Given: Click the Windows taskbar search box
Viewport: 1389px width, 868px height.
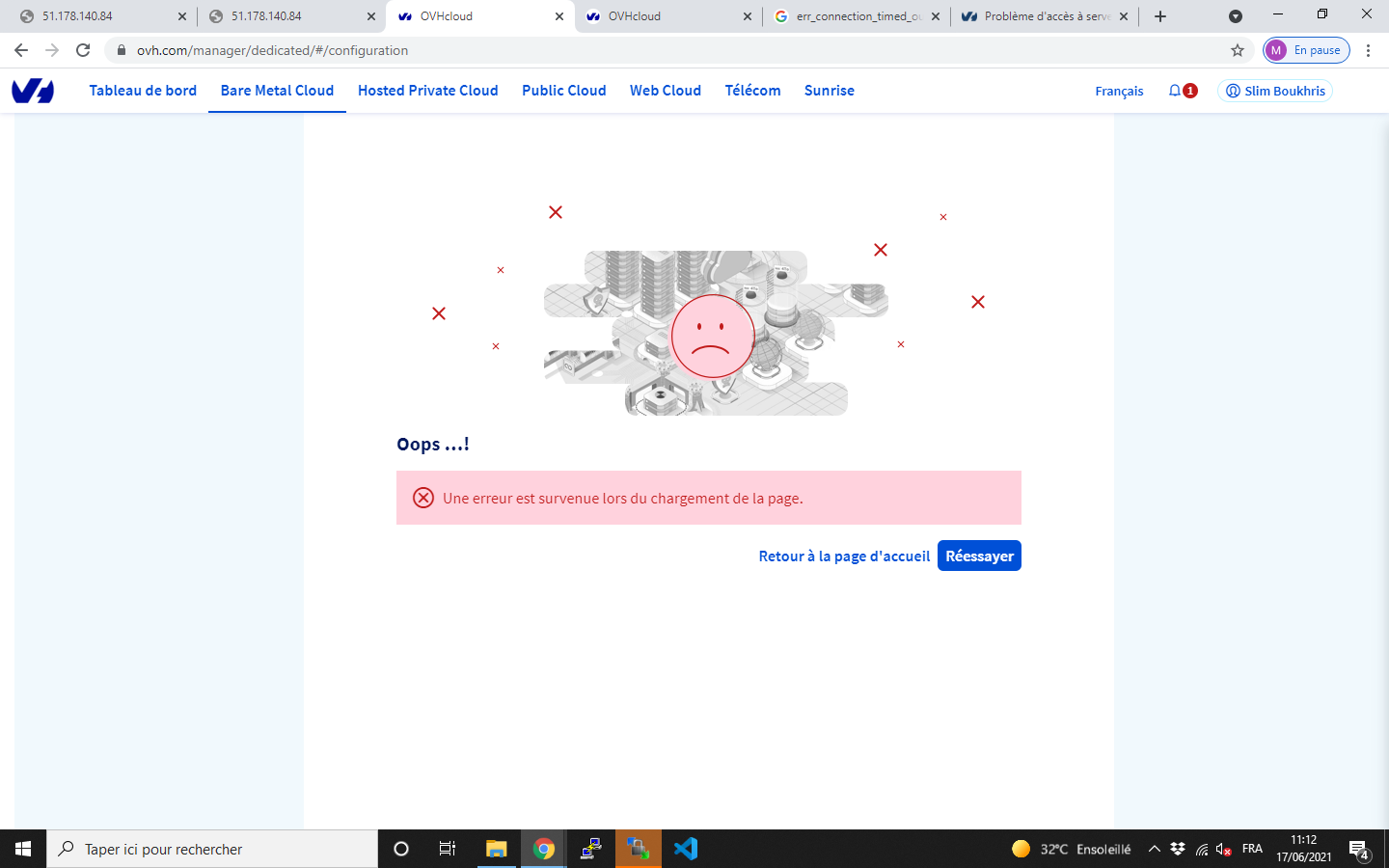Looking at the screenshot, I should point(212,849).
